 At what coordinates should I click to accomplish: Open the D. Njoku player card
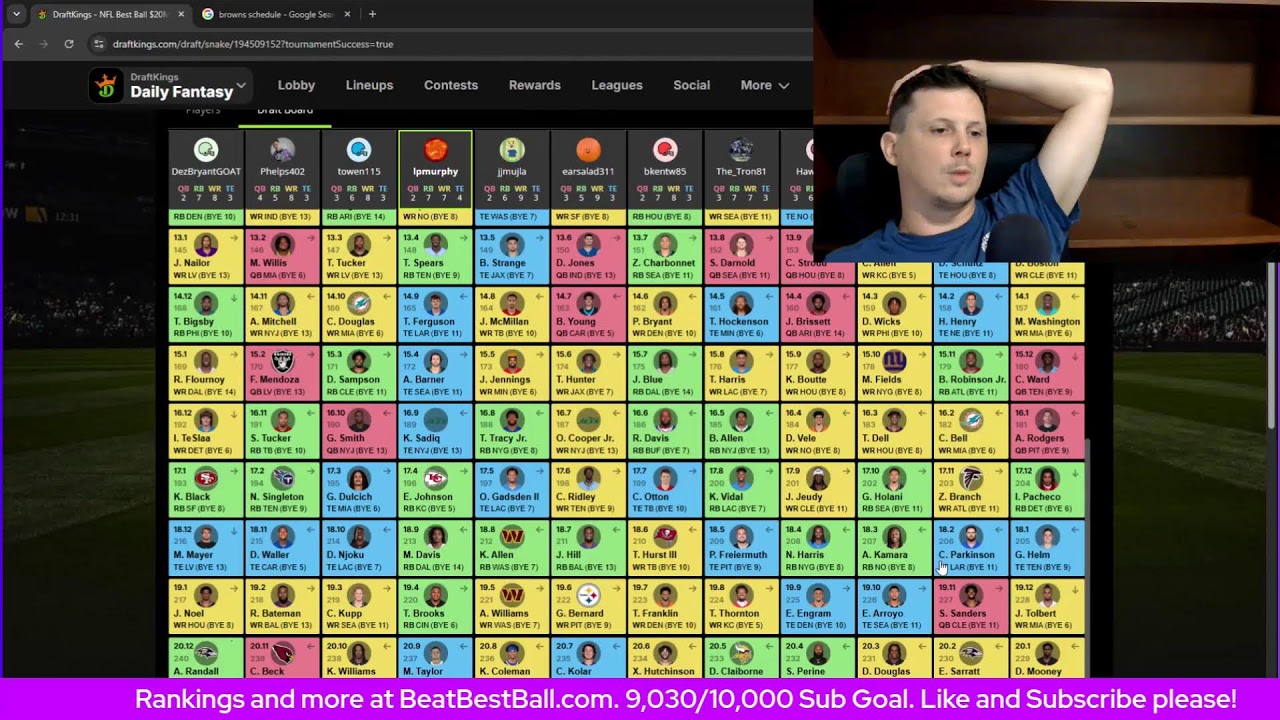(x=359, y=547)
